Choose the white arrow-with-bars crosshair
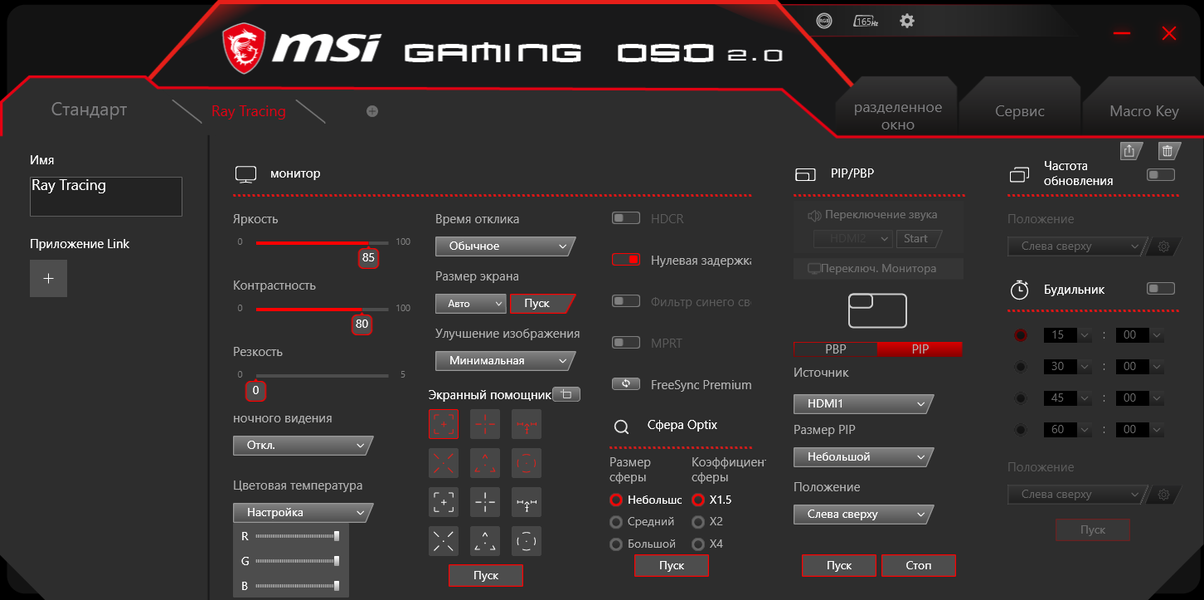The image size is (1204, 600). coord(526,502)
